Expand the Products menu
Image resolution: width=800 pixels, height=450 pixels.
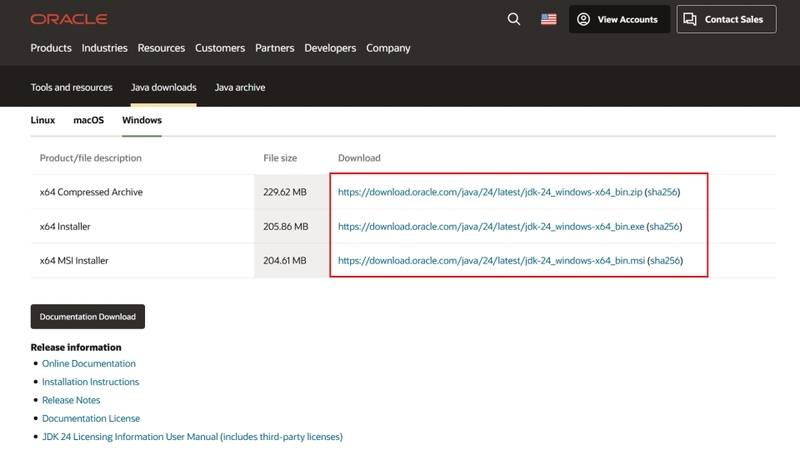pos(51,48)
